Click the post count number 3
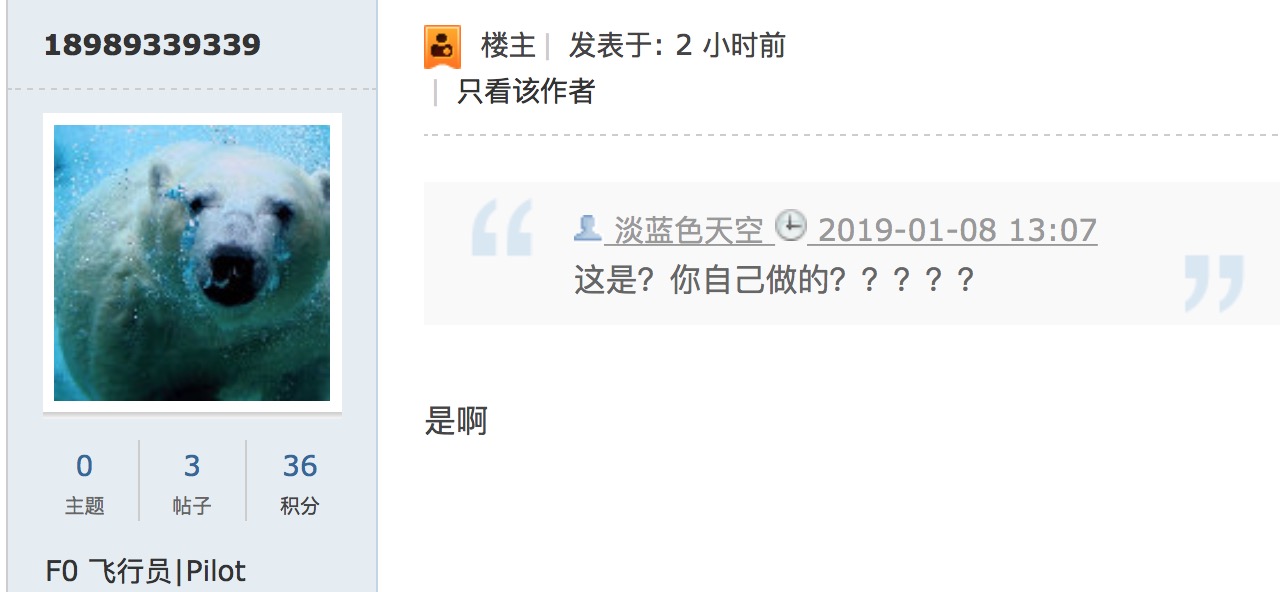Screen dimensions: 1280x592 (192, 466)
